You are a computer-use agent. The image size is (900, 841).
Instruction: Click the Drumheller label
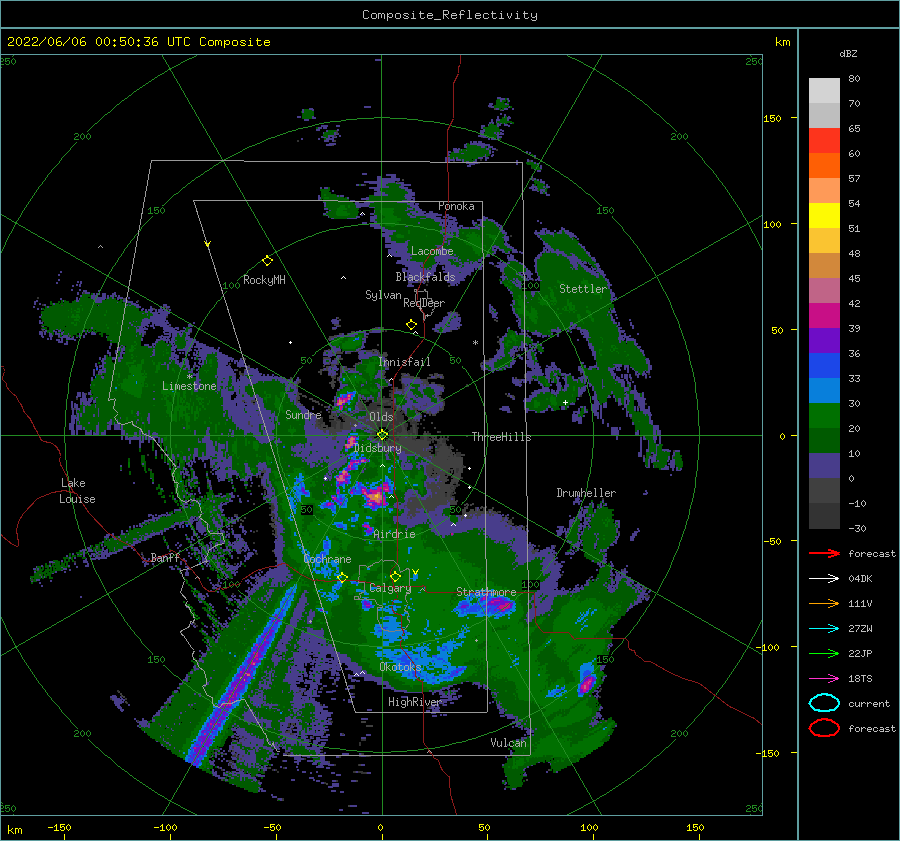[586, 493]
